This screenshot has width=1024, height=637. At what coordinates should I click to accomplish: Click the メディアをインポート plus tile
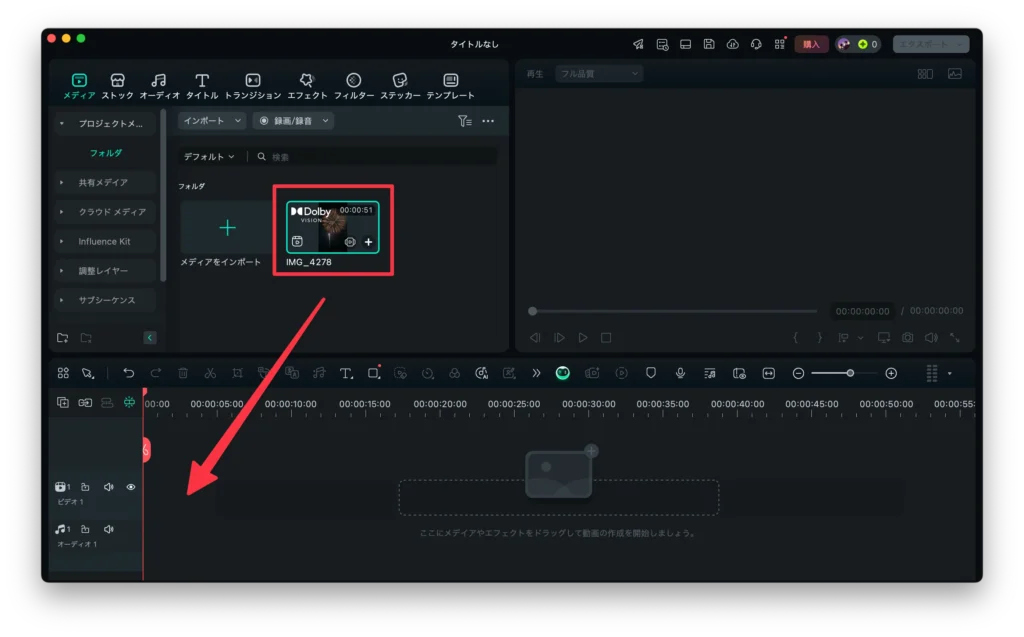[227, 228]
